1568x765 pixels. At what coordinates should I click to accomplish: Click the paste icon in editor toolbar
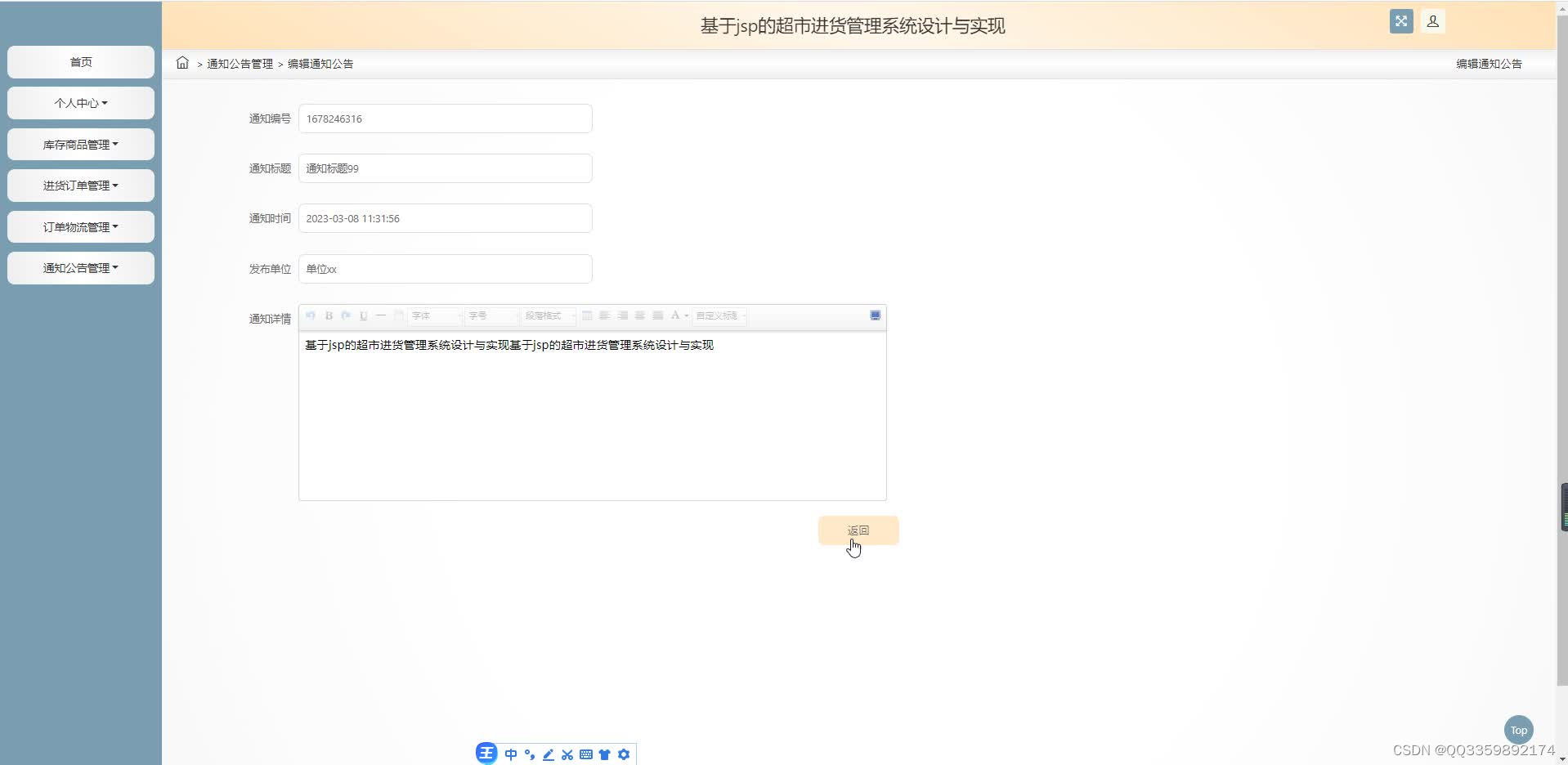tap(399, 315)
